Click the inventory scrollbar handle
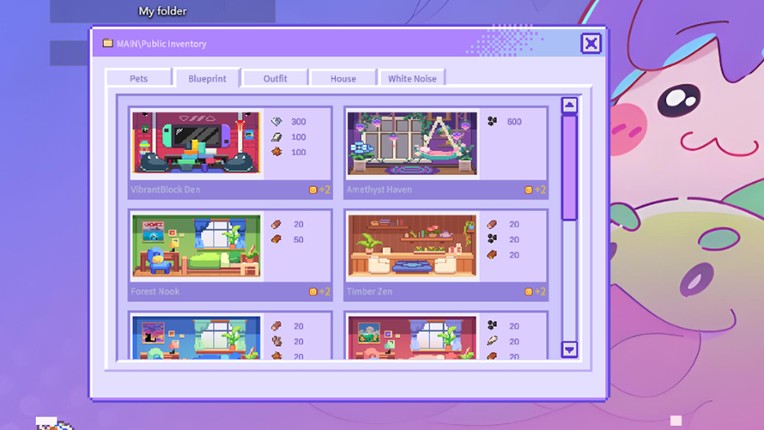The width and height of the screenshot is (764, 430). 569,167
